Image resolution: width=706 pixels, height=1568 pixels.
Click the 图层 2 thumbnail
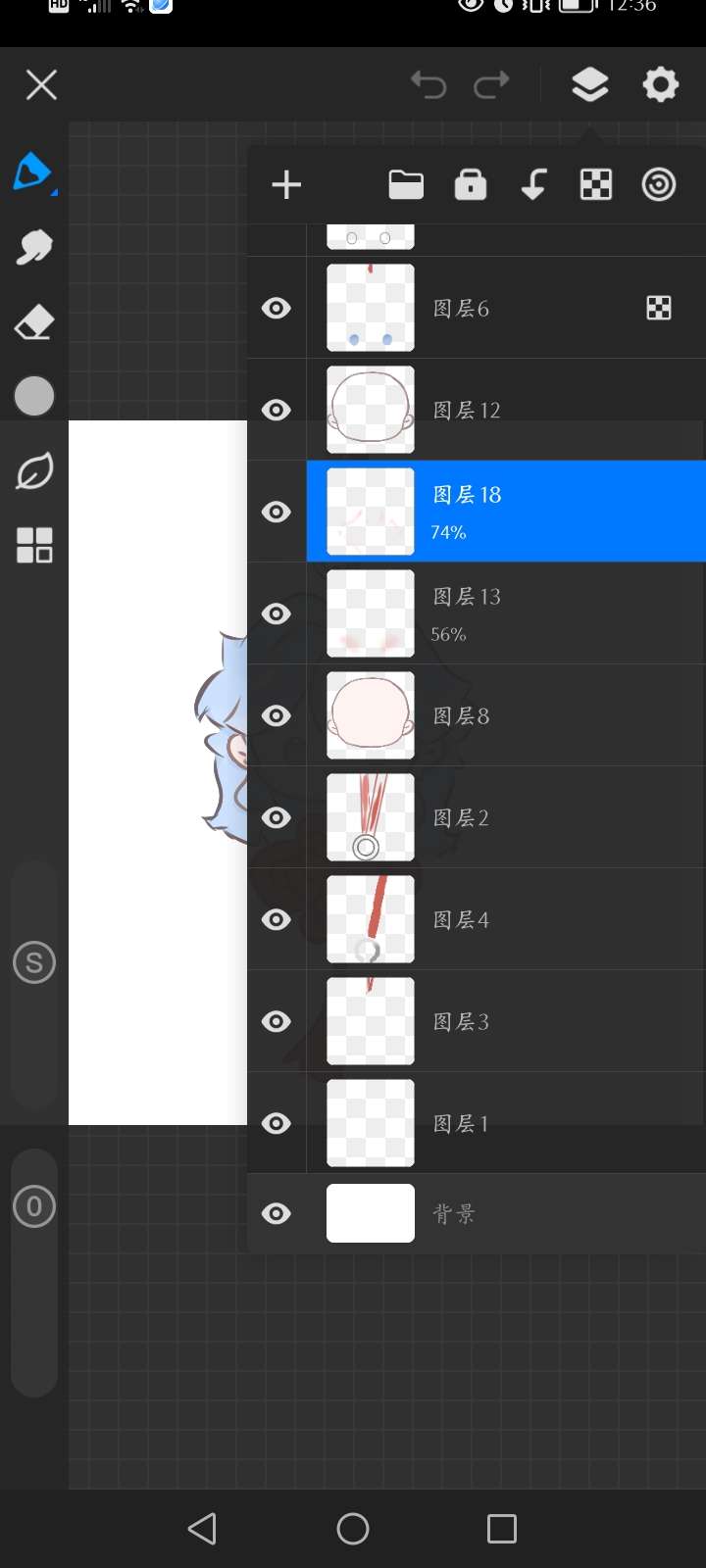coord(371,818)
